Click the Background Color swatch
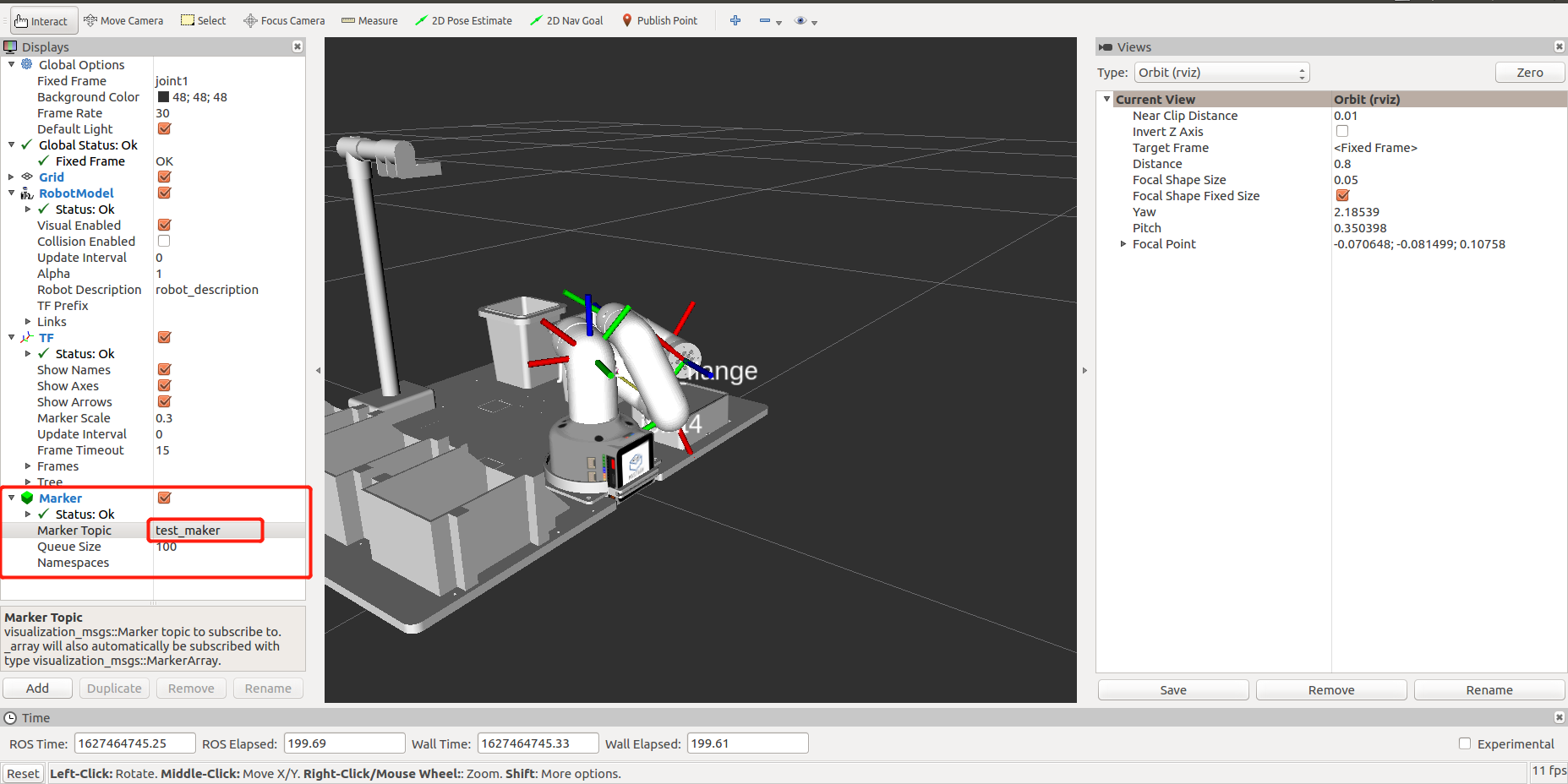 coord(164,96)
